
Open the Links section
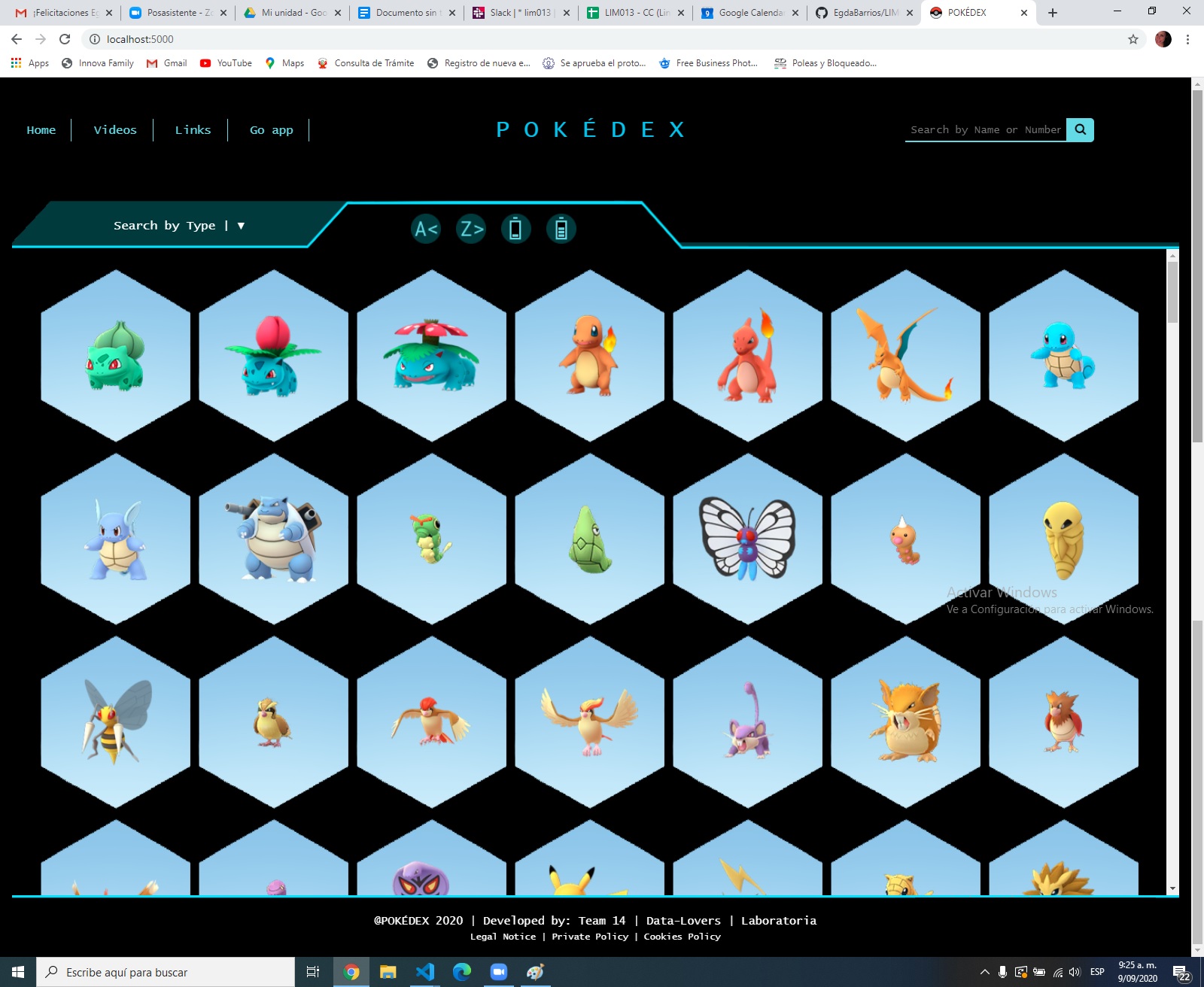tap(193, 130)
